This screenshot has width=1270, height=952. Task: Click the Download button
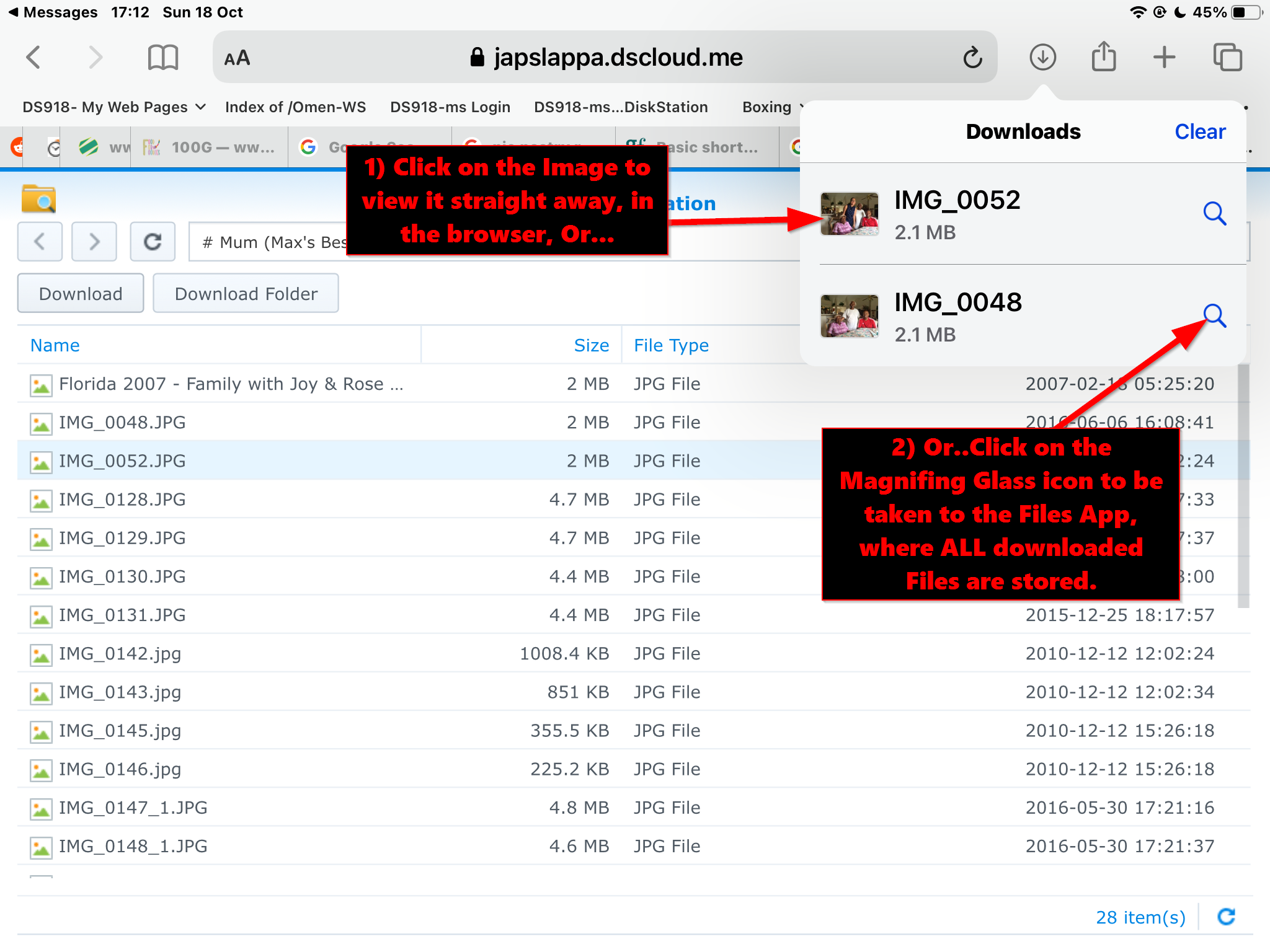(x=81, y=293)
